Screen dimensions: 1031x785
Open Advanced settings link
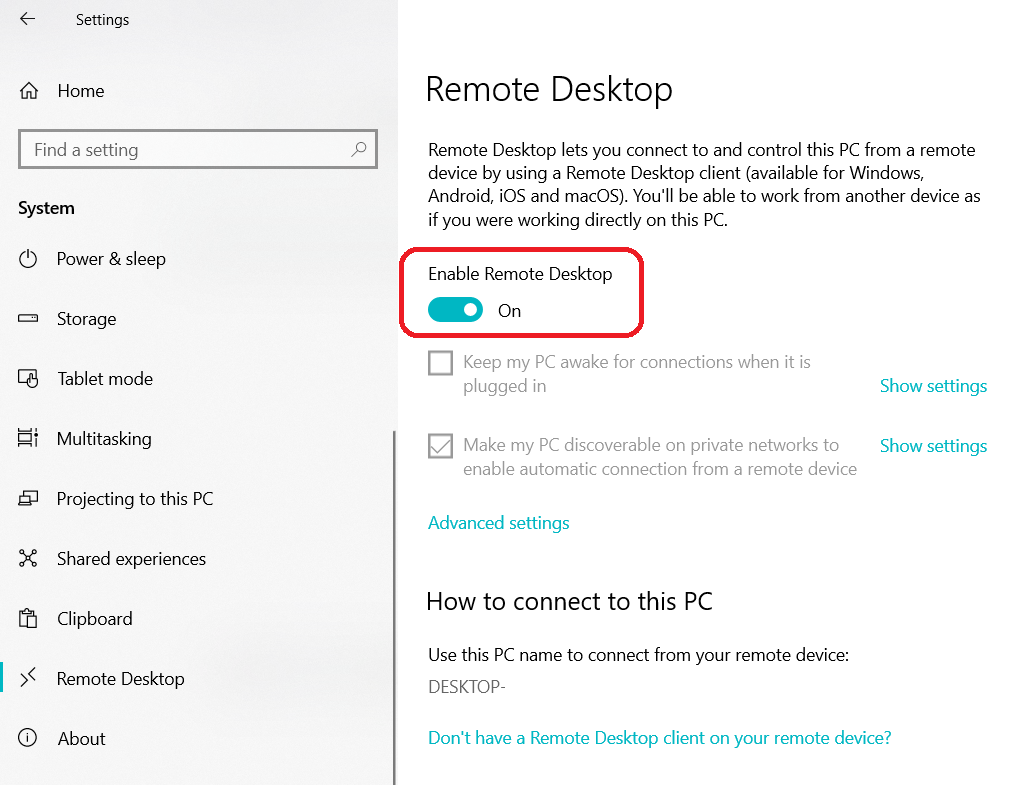[x=498, y=523]
